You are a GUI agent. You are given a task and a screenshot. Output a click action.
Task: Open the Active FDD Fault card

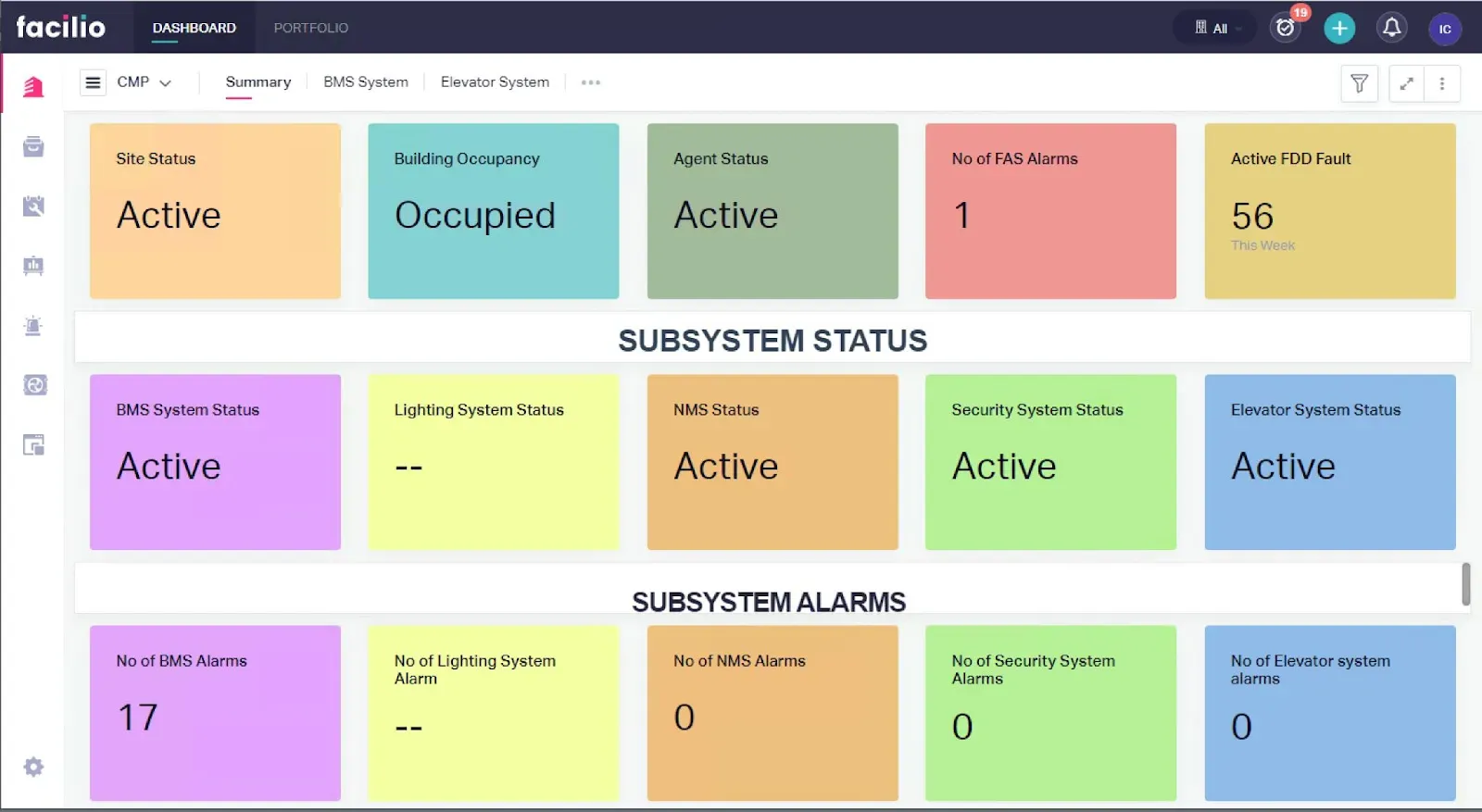[x=1329, y=211]
